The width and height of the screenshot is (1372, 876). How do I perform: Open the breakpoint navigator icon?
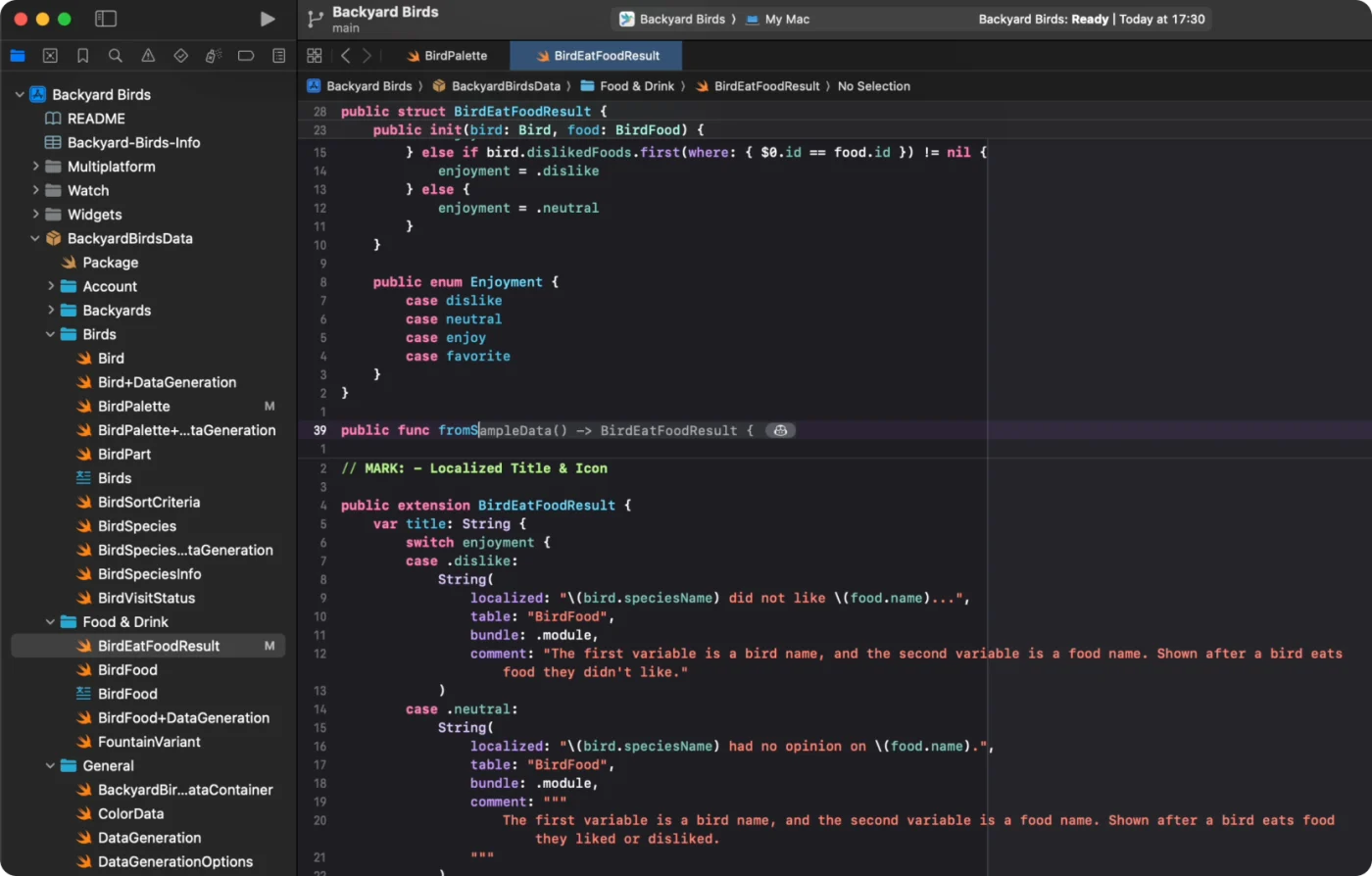(x=246, y=56)
